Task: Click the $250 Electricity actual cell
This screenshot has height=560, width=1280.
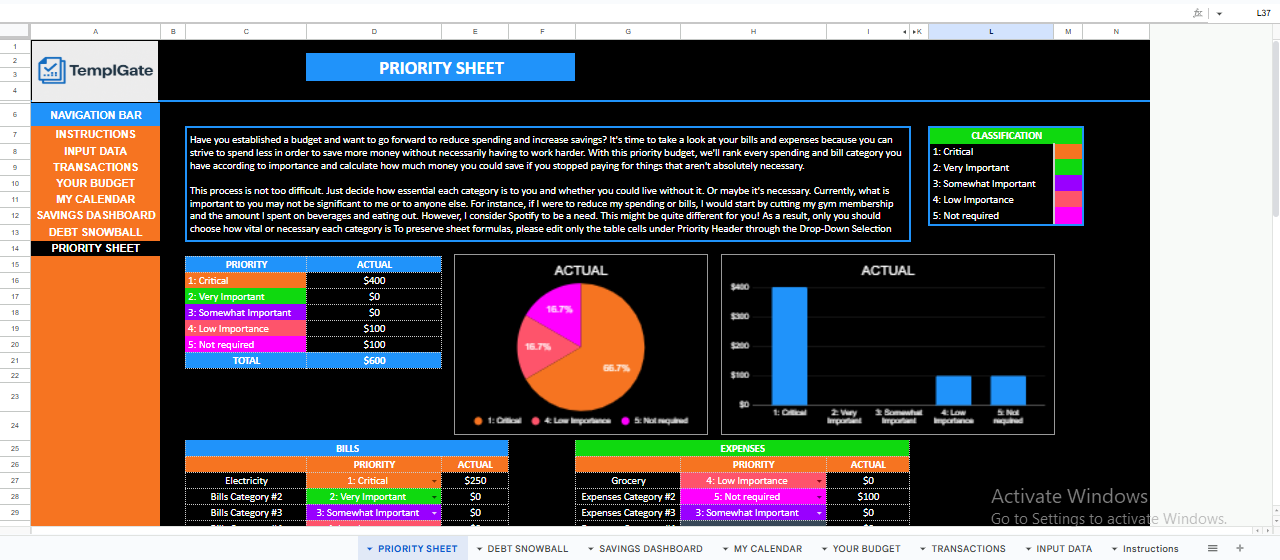Action: (x=474, y=481)
